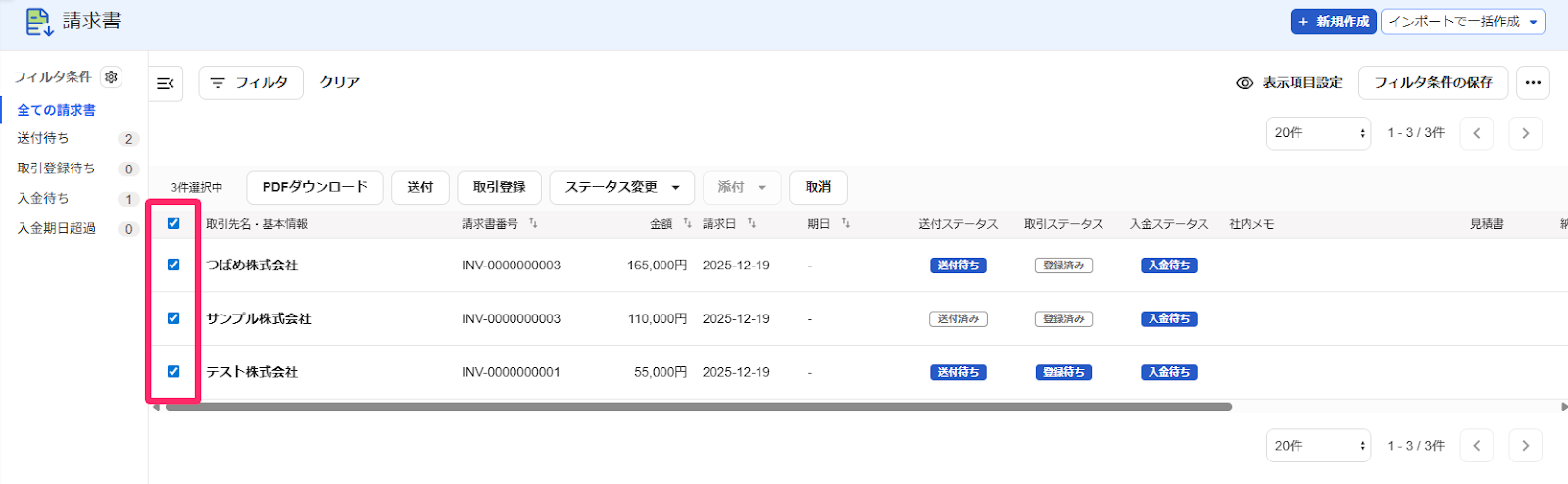
Task: Click 送付済み badge in サンプル株式会社 row
Action: click(958, 319)
